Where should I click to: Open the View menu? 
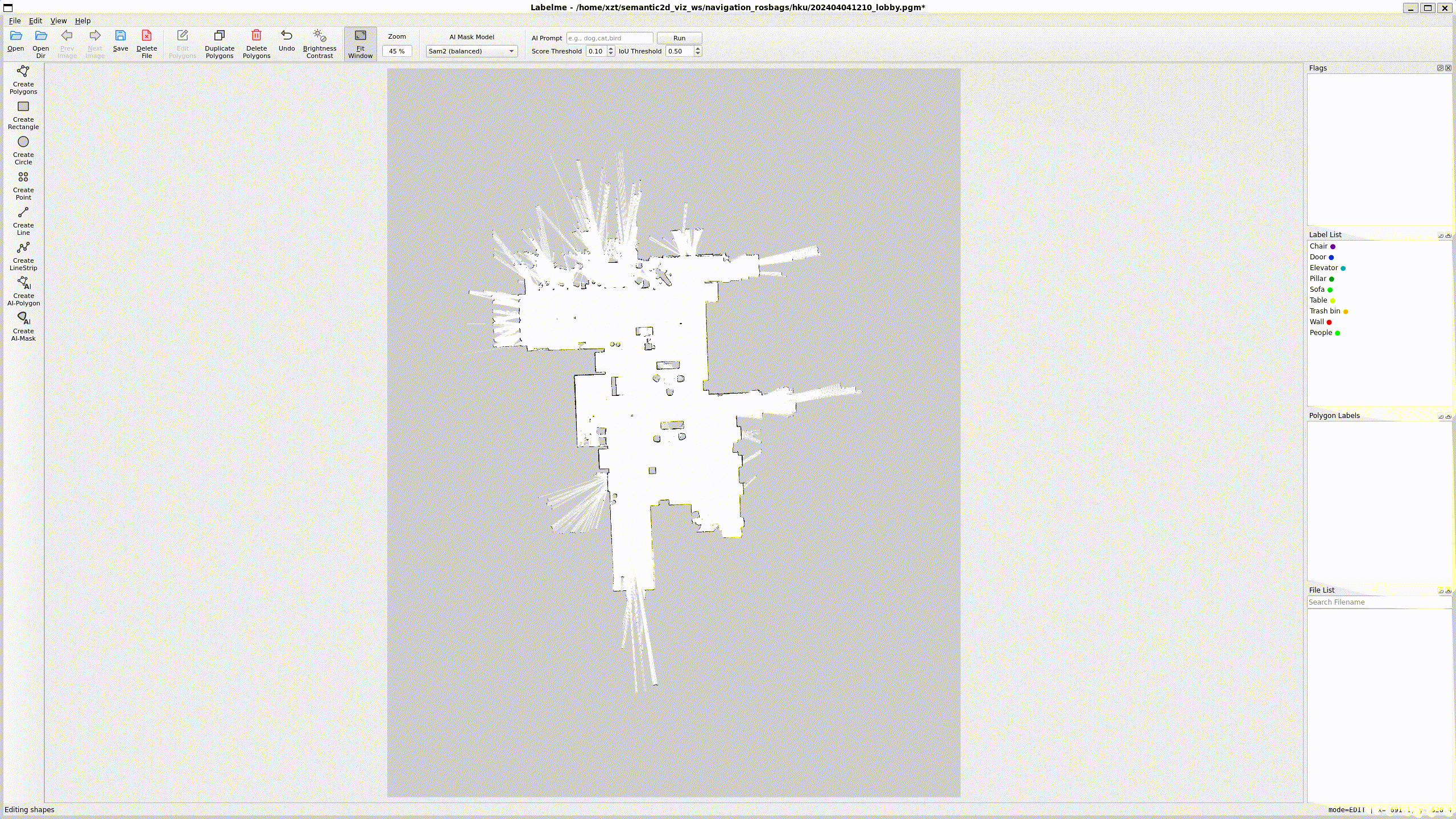[x=58, y=20]
